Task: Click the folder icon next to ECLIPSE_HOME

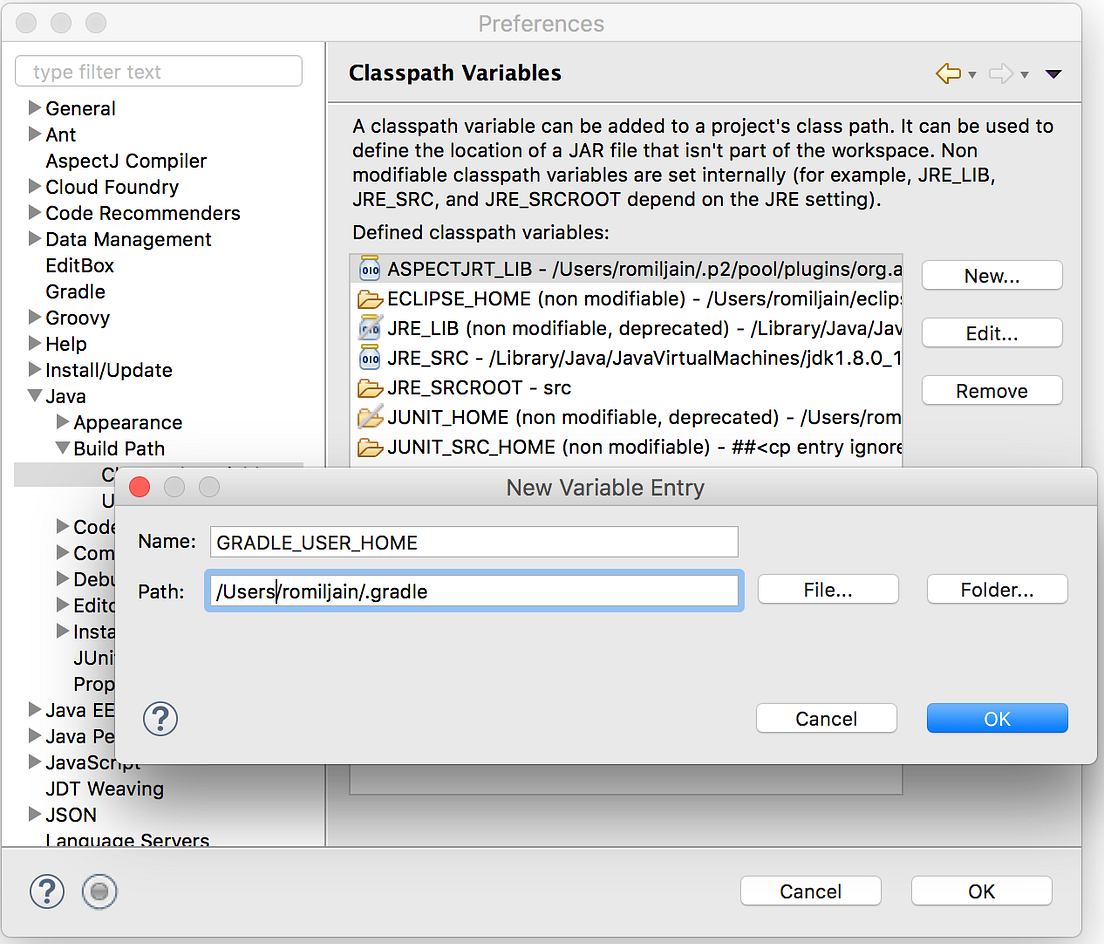Action: click(x=369, y=298)
